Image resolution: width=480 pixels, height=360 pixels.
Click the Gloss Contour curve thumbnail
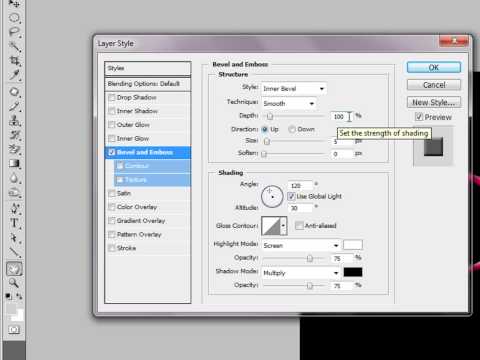[x=271, y=226]
